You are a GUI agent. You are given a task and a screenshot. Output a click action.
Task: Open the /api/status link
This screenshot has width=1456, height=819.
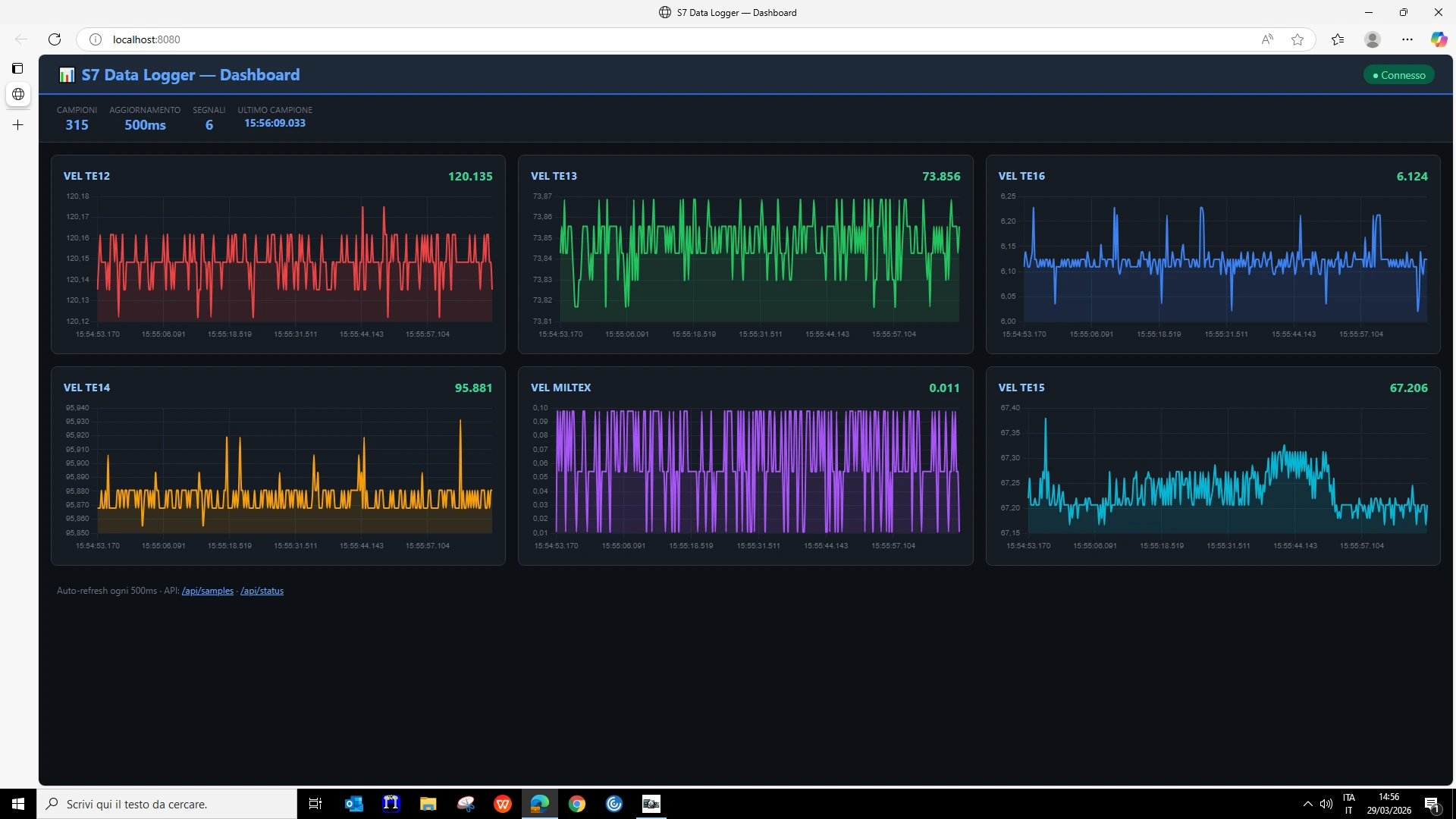tap(262, 591)
